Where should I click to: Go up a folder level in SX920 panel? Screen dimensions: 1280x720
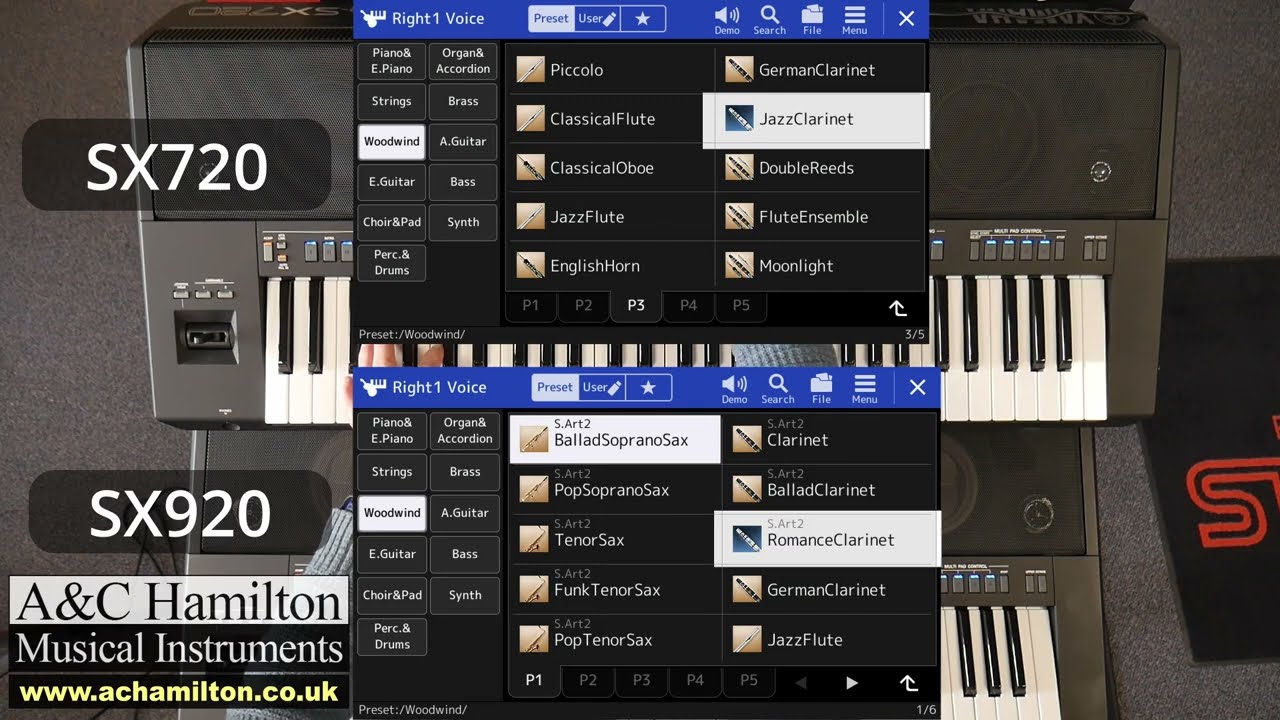(x=908, y=682)
